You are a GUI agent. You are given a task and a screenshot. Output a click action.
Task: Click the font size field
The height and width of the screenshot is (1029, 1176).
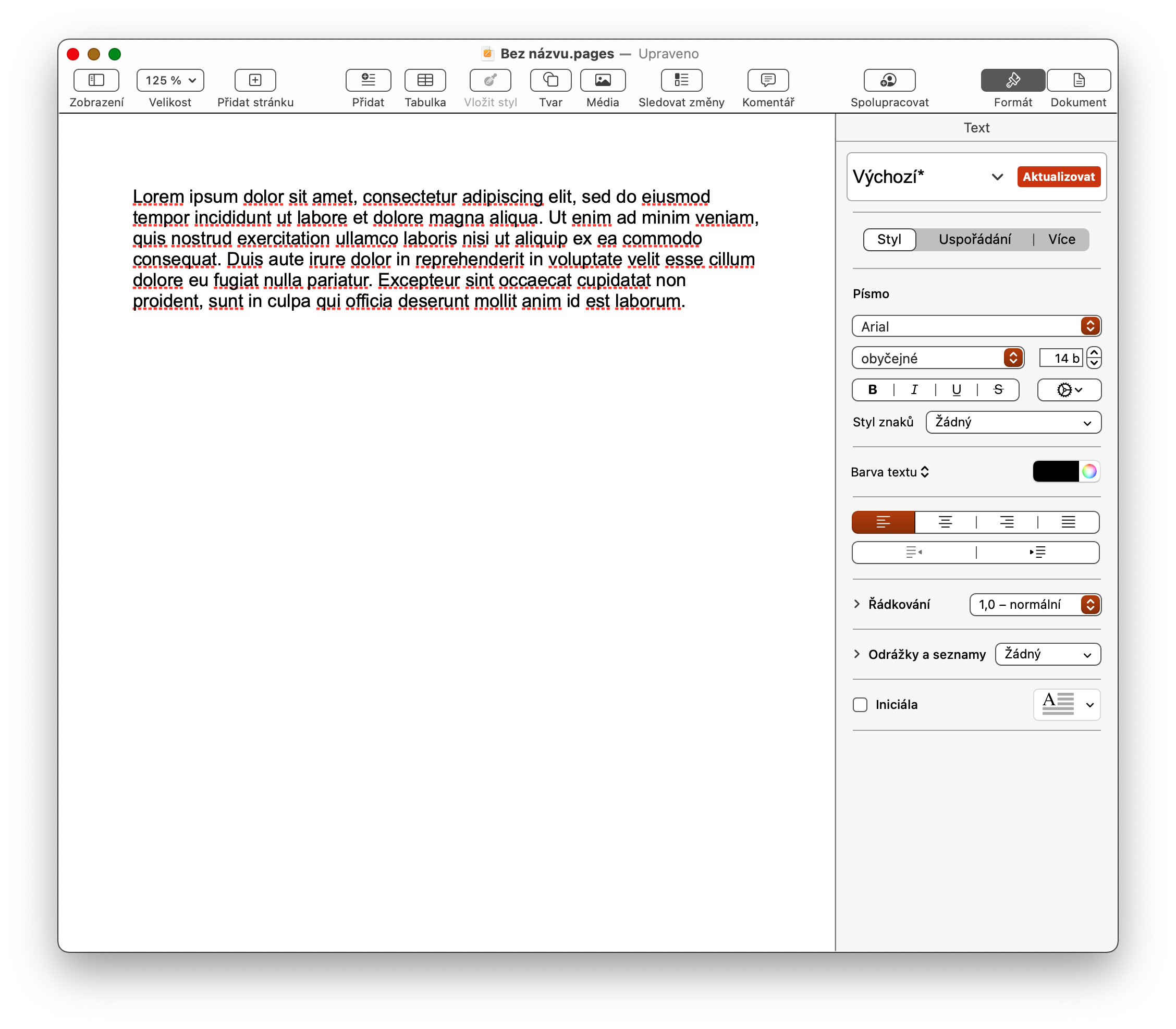click(x=1061, y=358)
